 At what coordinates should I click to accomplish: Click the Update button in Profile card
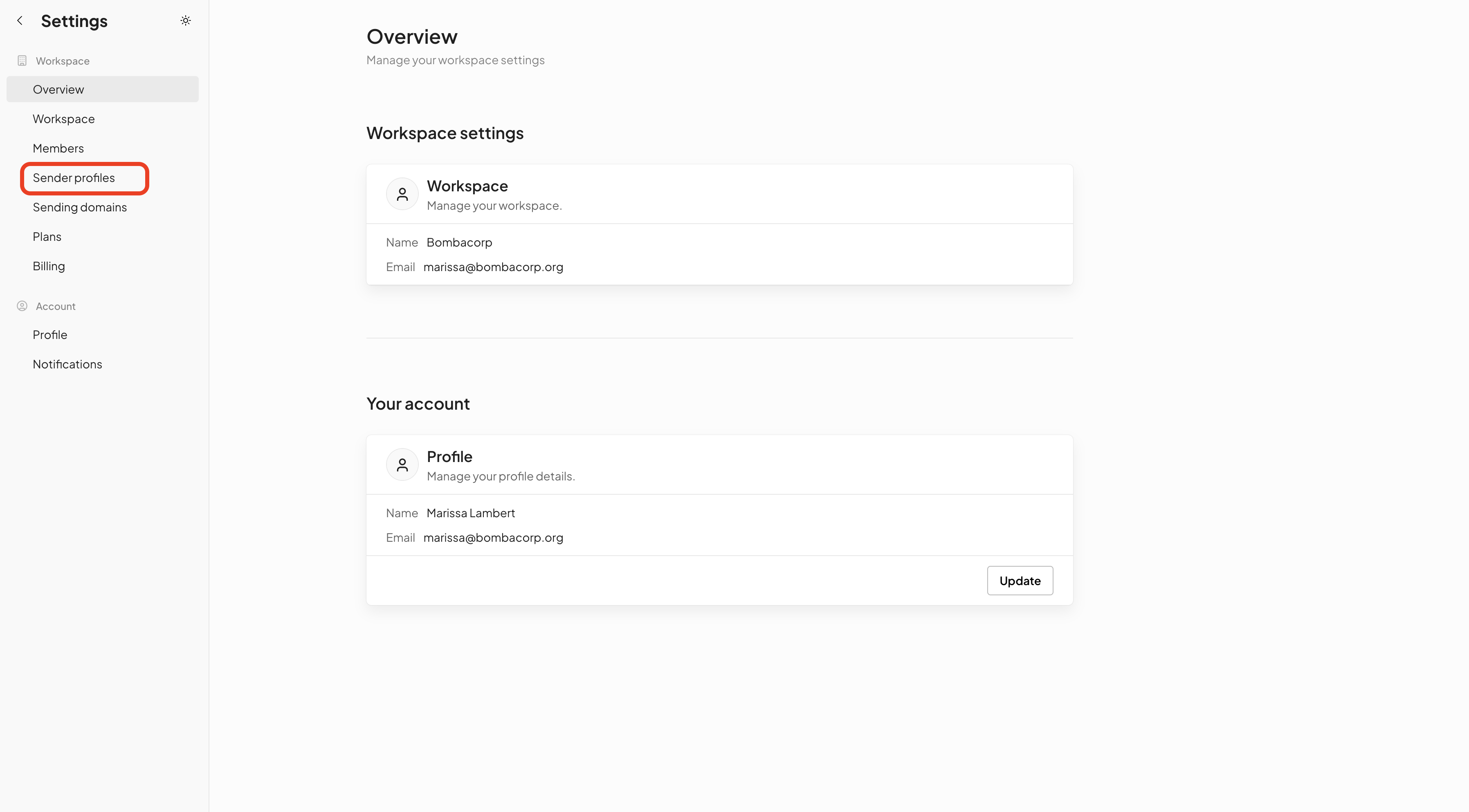tap(1020, 581)
